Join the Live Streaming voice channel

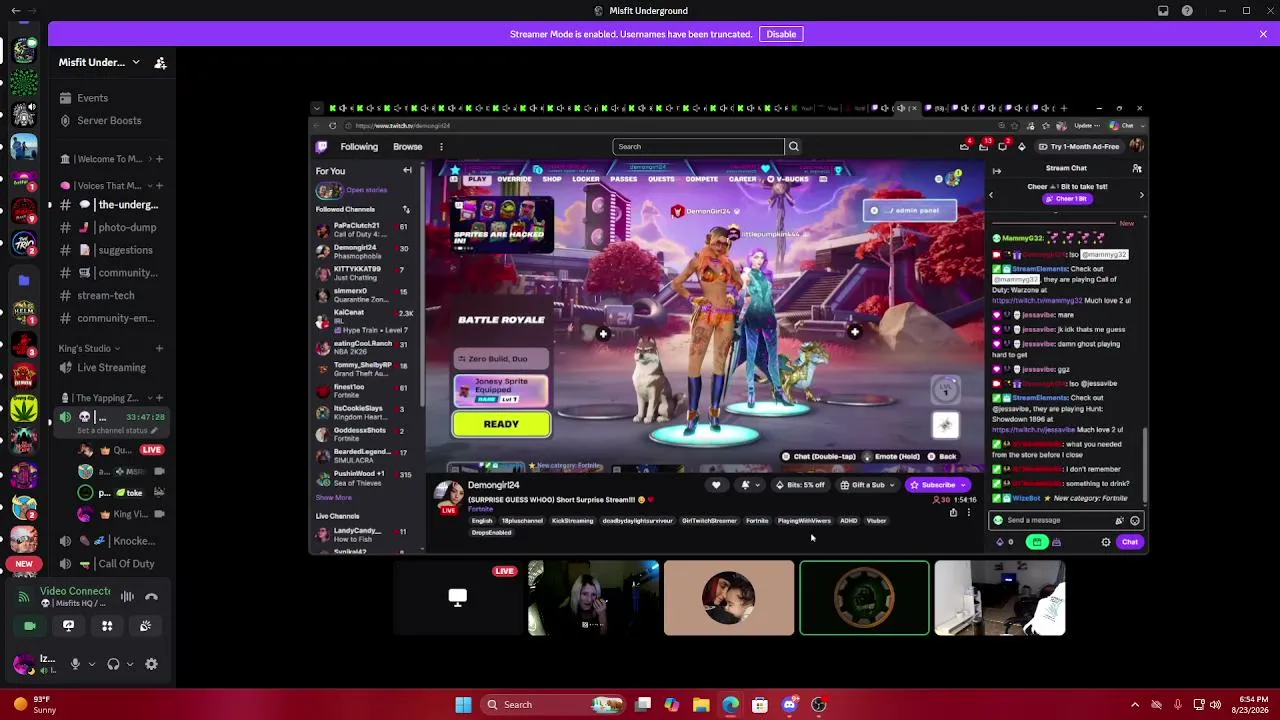[x=112, y=368]
